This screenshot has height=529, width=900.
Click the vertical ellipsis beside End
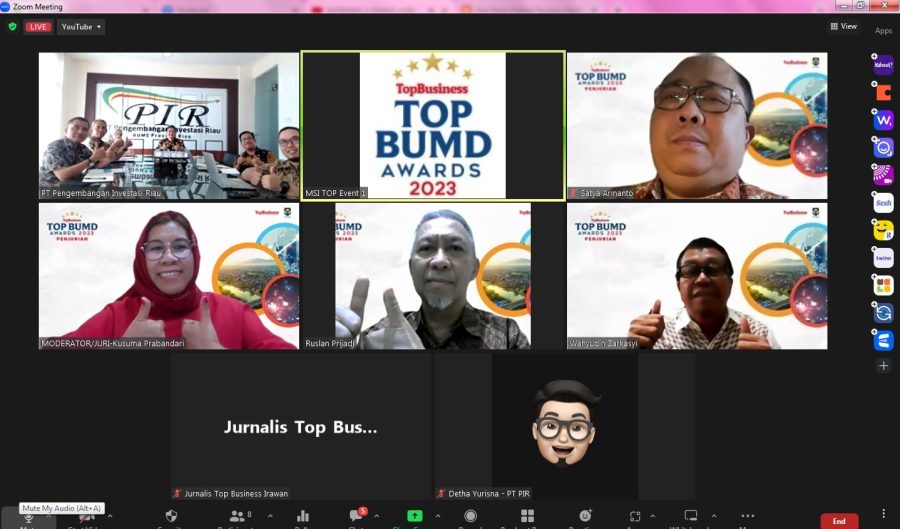pyautogui.click(x=883, y=513)
